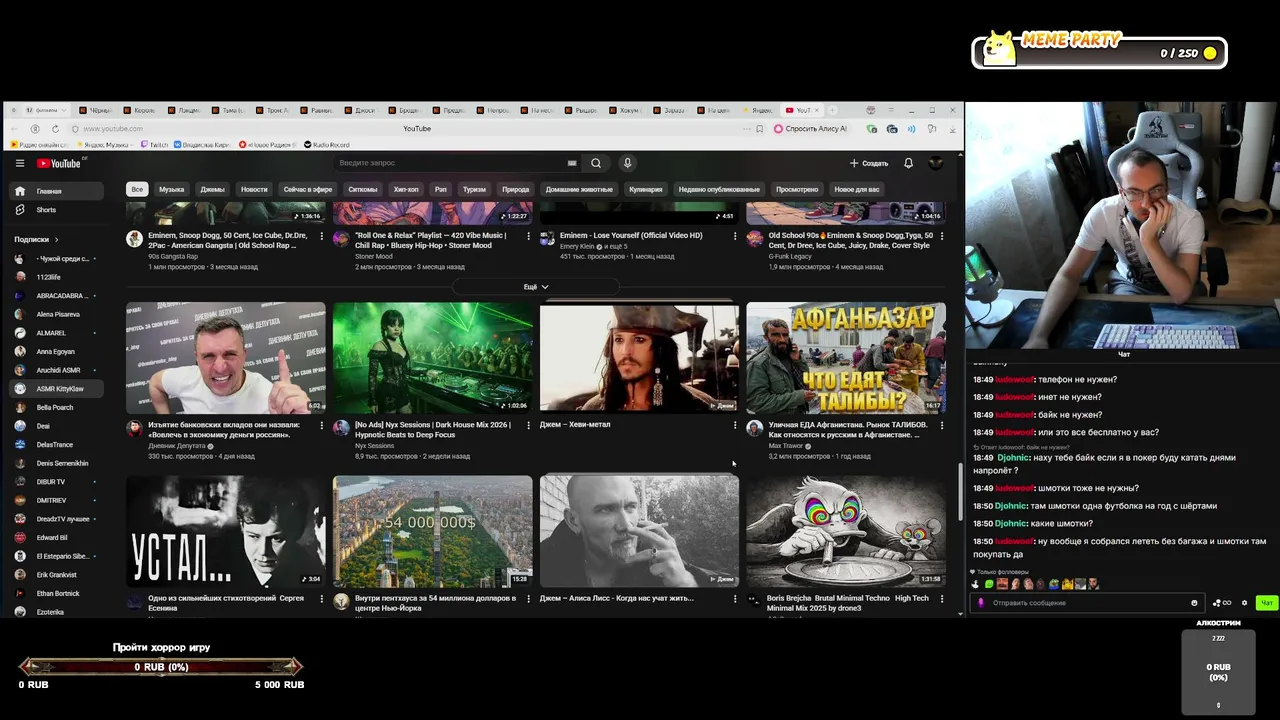Viewport: 1280px width, 720px height.
Task: Click Дневник Депутата channel avatar
Action: [x=134, y=428]
